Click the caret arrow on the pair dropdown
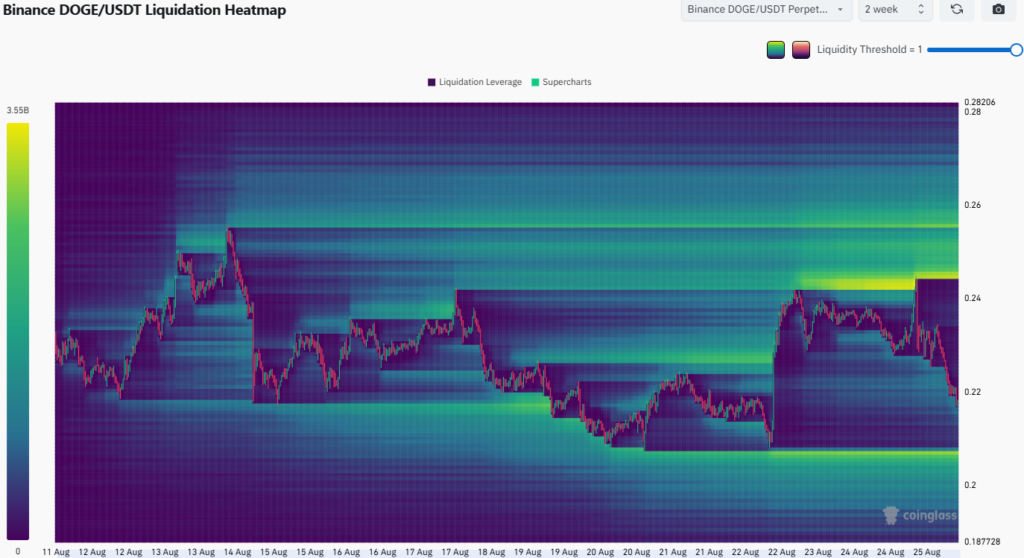 coord(840,9)
